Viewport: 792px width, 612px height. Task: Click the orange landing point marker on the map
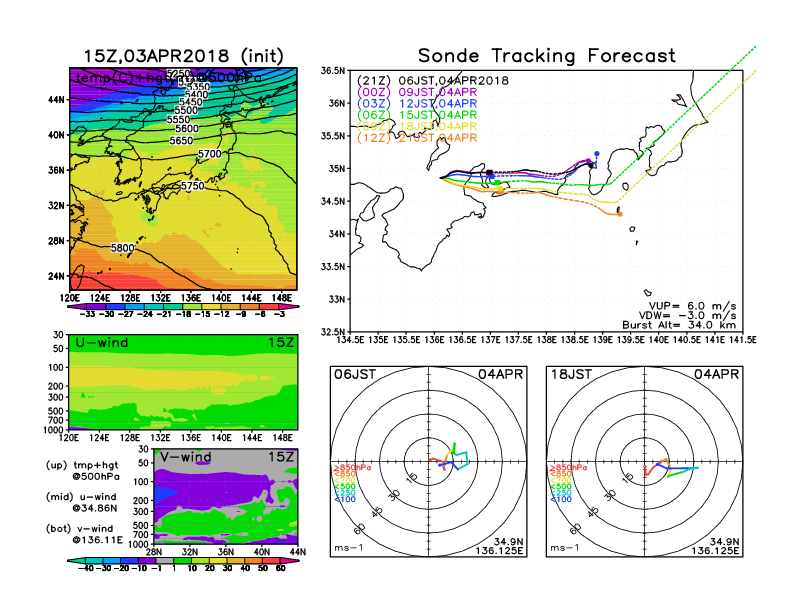(x=619, y=213)
